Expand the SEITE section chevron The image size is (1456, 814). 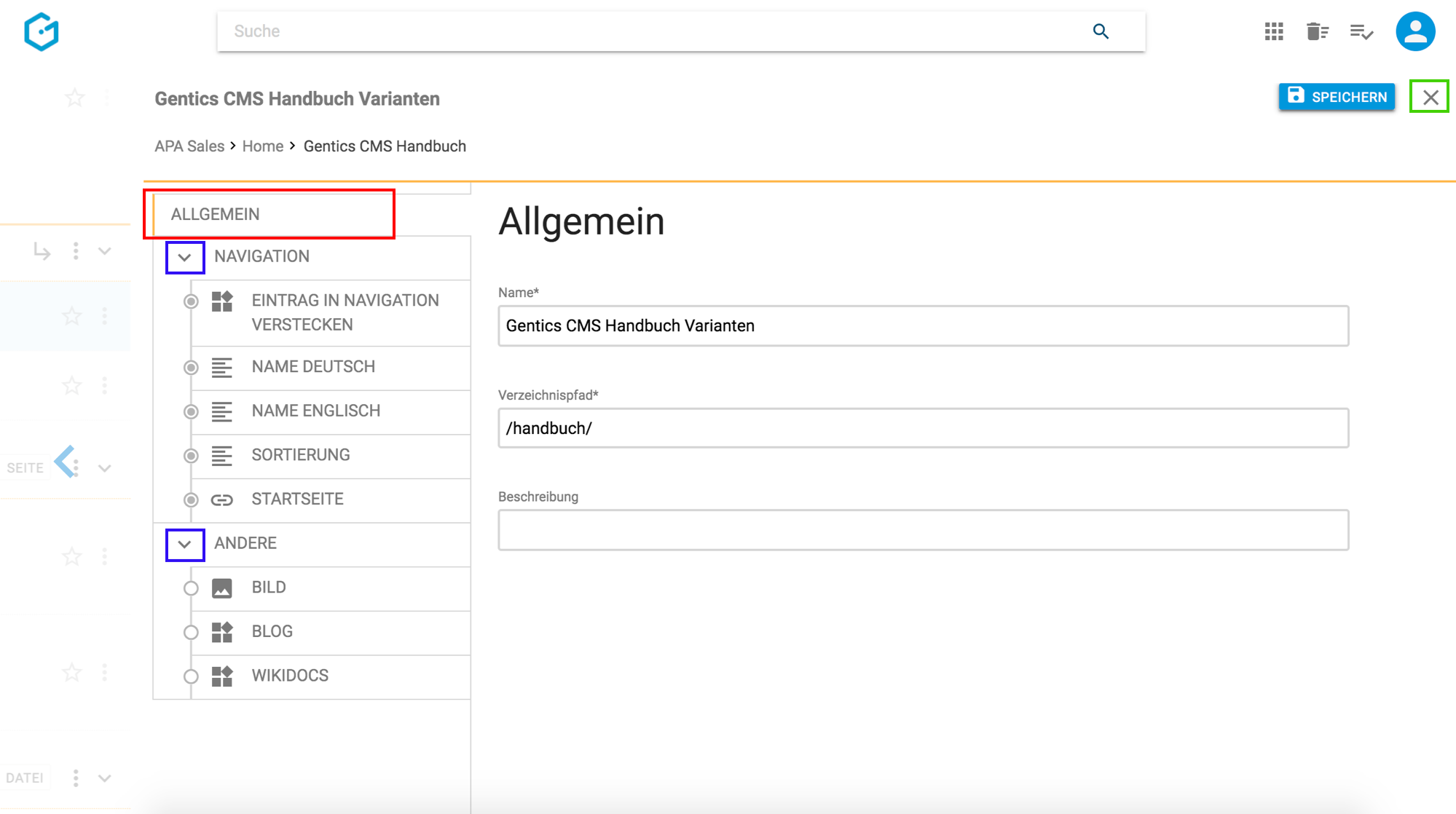point(105,468)
